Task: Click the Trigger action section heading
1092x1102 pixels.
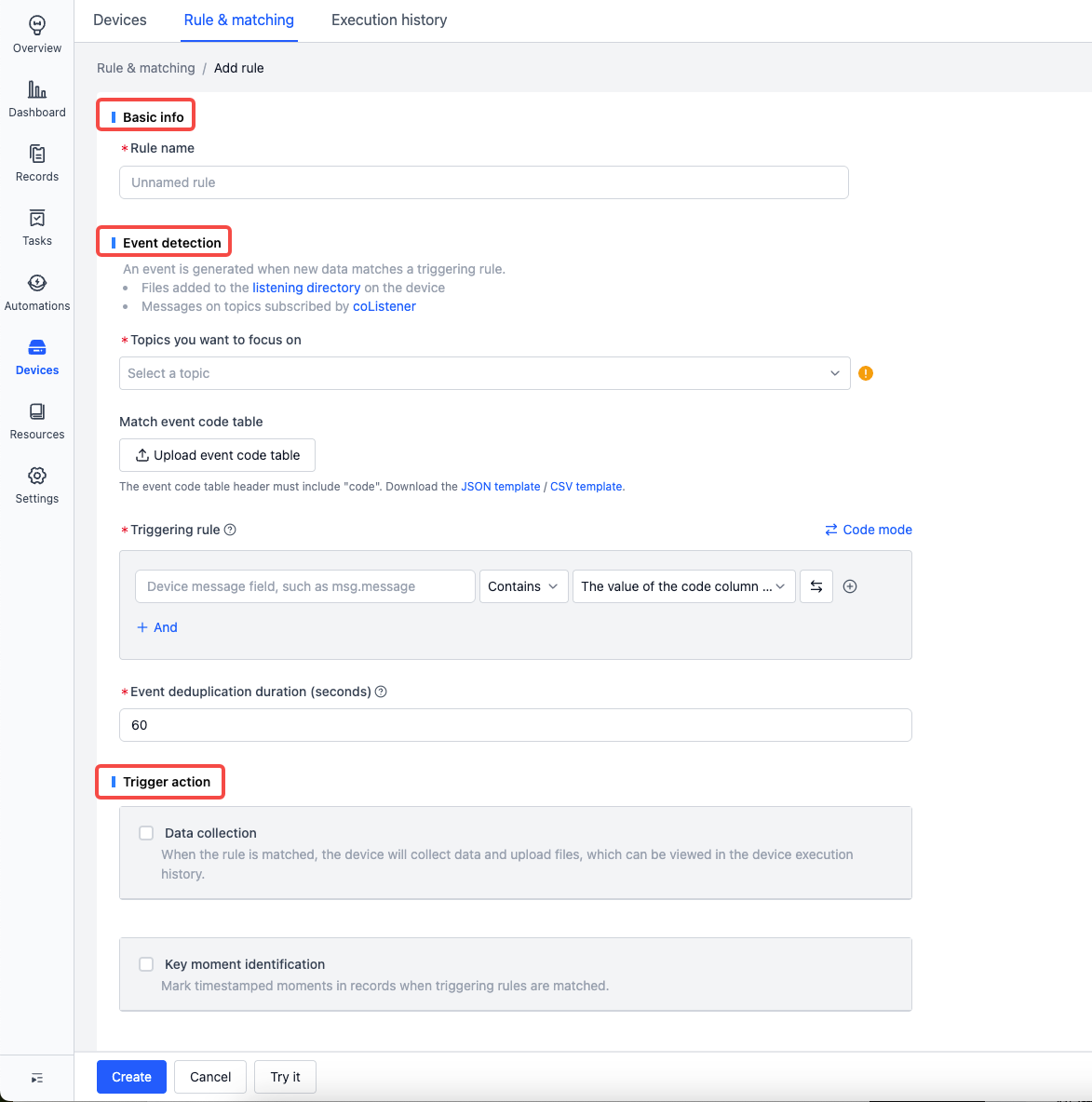Action: click(167, 782)
